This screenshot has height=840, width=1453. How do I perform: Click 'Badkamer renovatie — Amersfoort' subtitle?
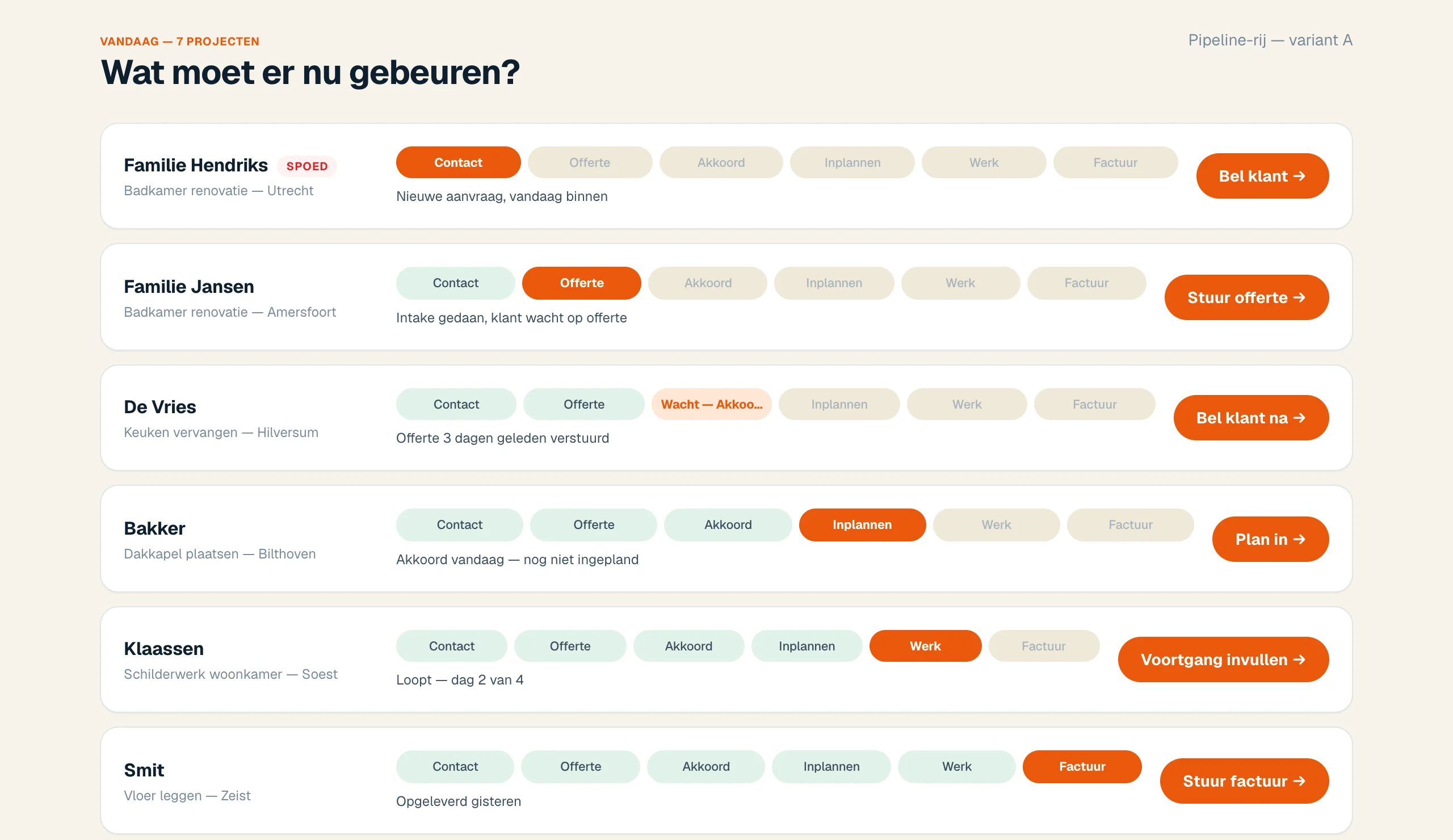230,312
